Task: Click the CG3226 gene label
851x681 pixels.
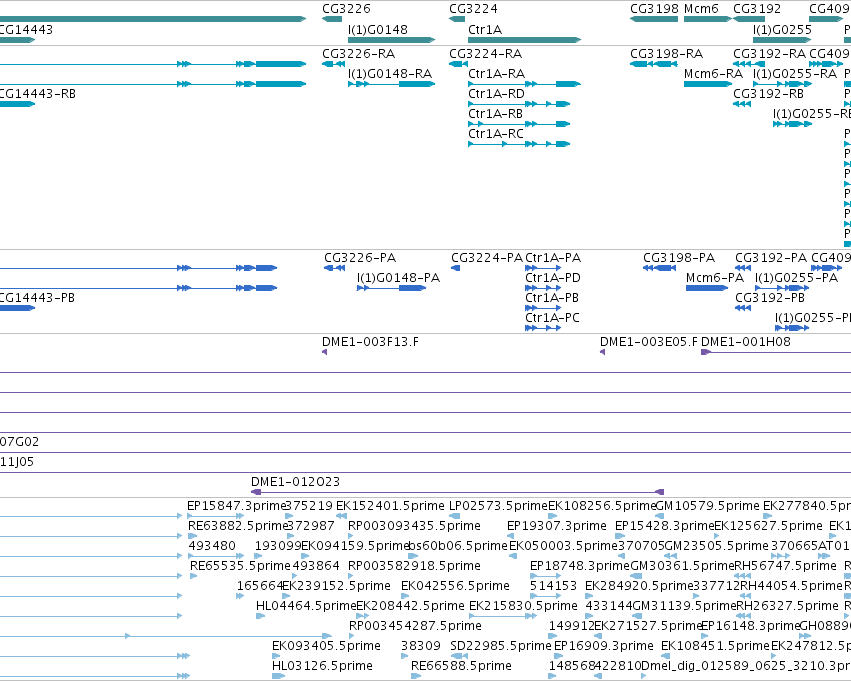Action: pyautogui.click(x=346, y=9)
